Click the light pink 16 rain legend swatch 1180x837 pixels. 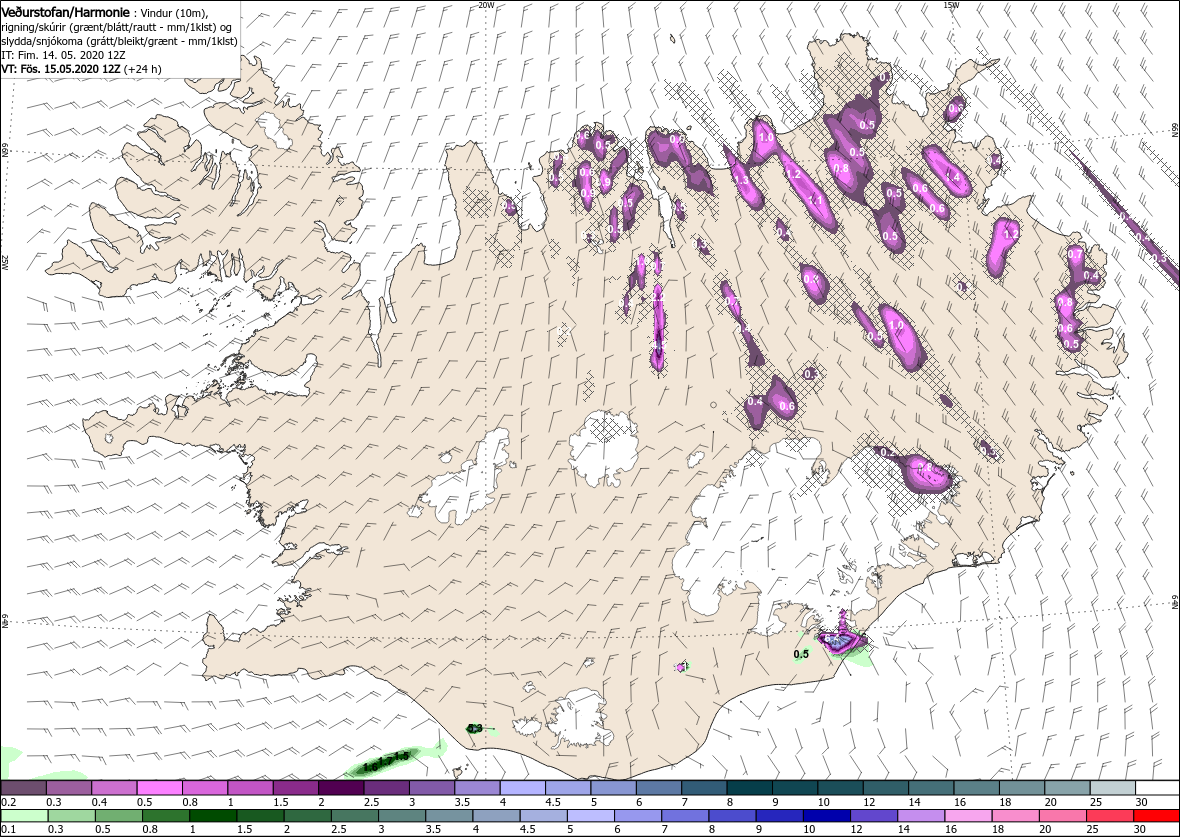click(x=968, y=816)
